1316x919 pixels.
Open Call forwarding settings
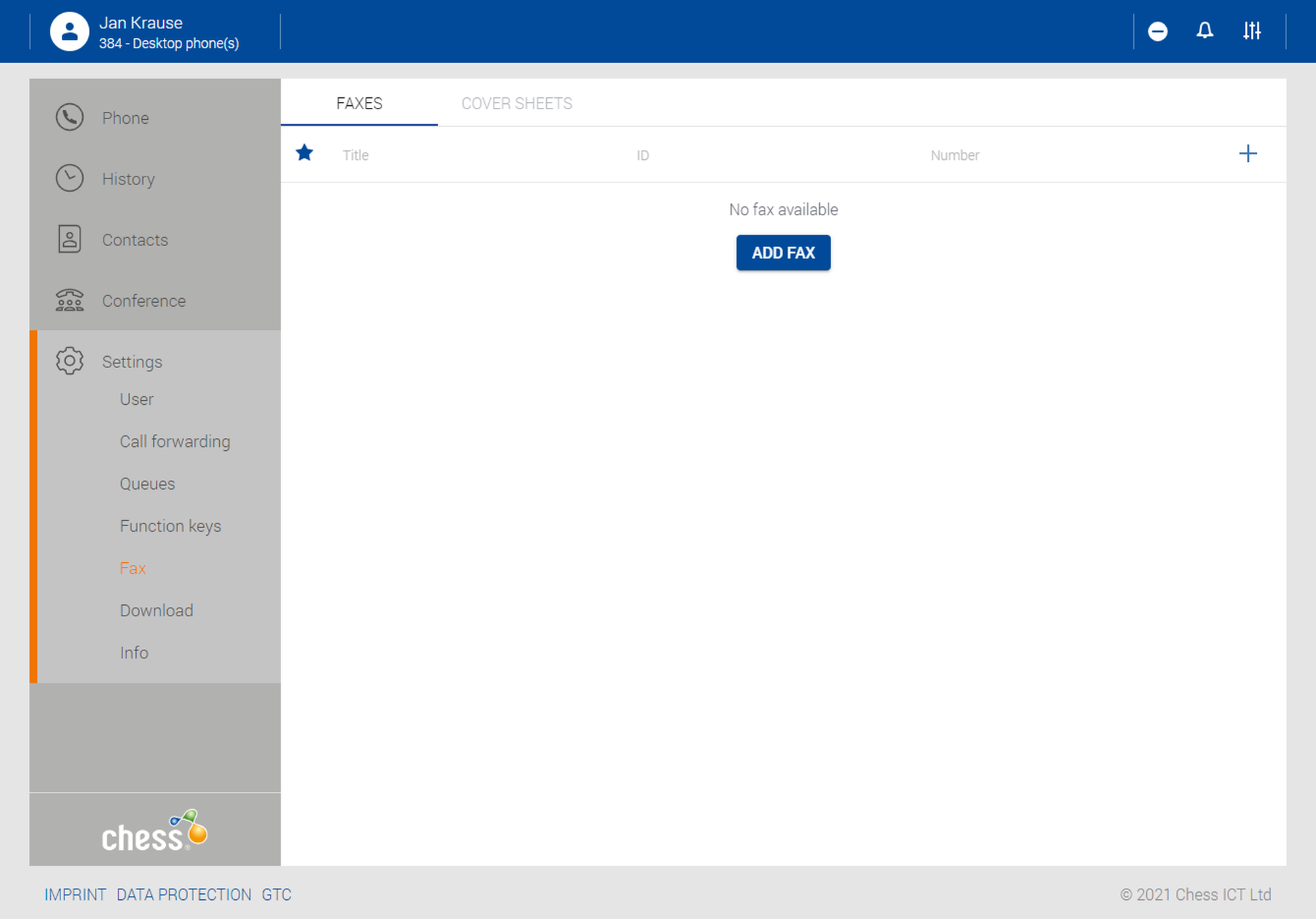tap(174, 442)
